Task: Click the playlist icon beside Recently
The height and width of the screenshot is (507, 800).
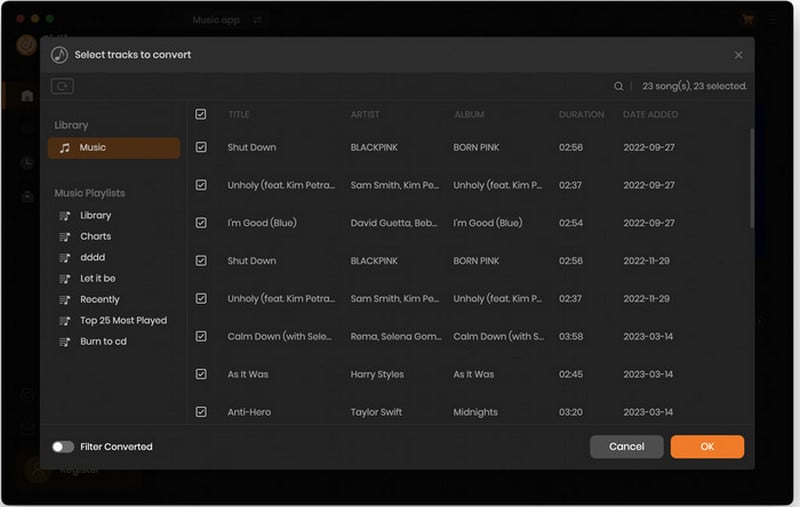Action: pos(65,300)
